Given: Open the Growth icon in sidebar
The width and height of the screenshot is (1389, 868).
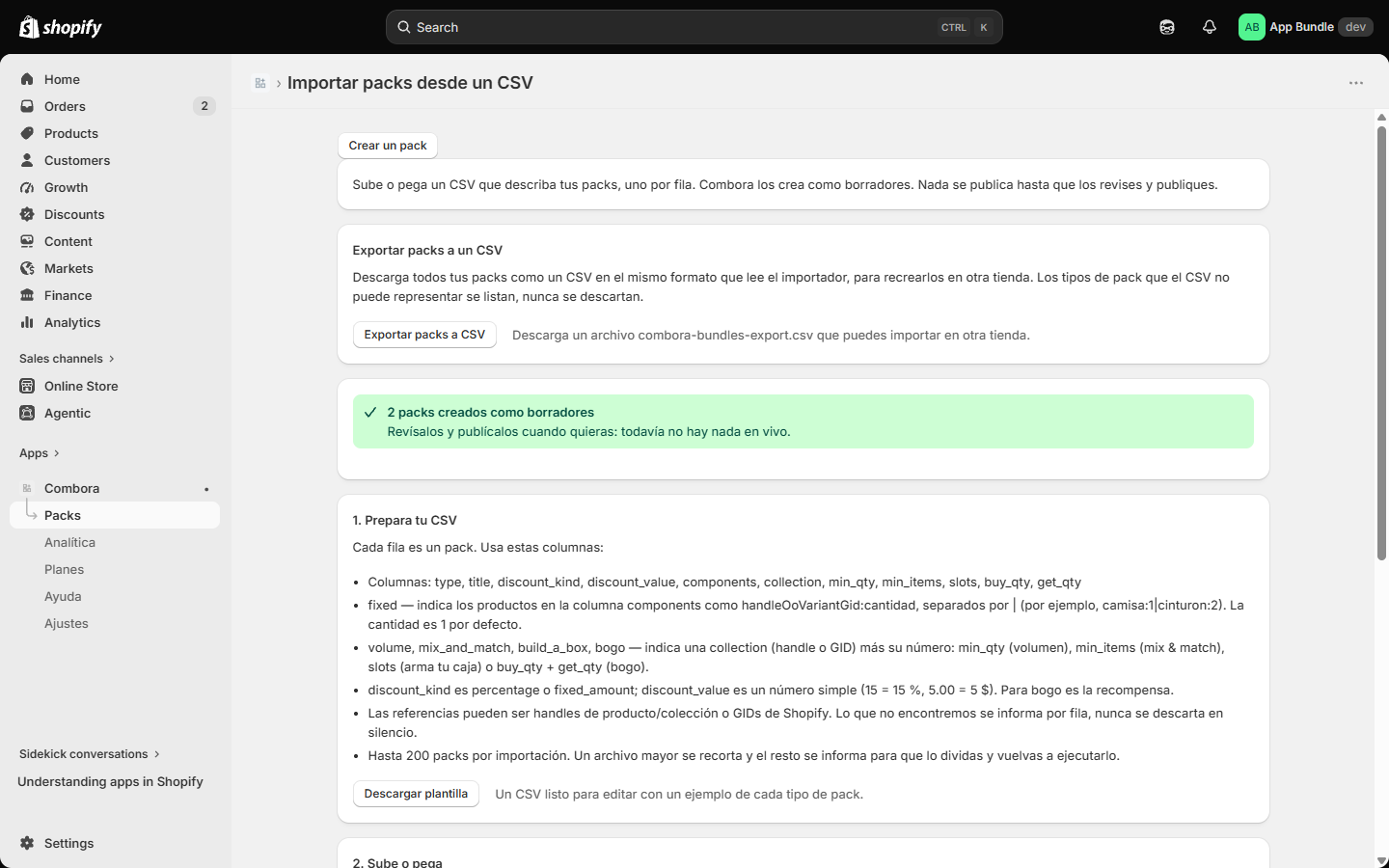Looking at the screenshot, I should click(x=27, y=187).
